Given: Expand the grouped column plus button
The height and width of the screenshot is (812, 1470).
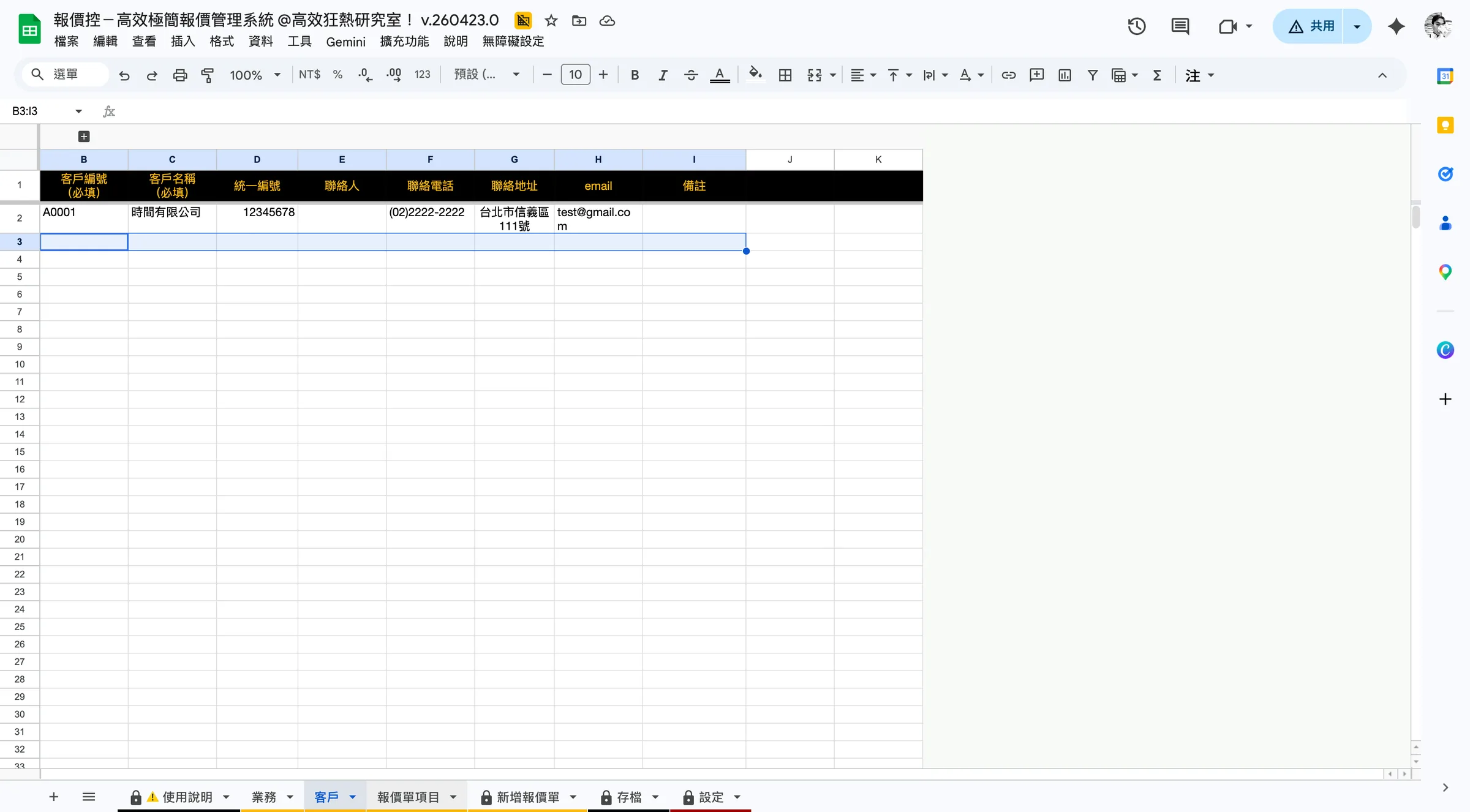Looking at the screenshot, I should (84, 137).
